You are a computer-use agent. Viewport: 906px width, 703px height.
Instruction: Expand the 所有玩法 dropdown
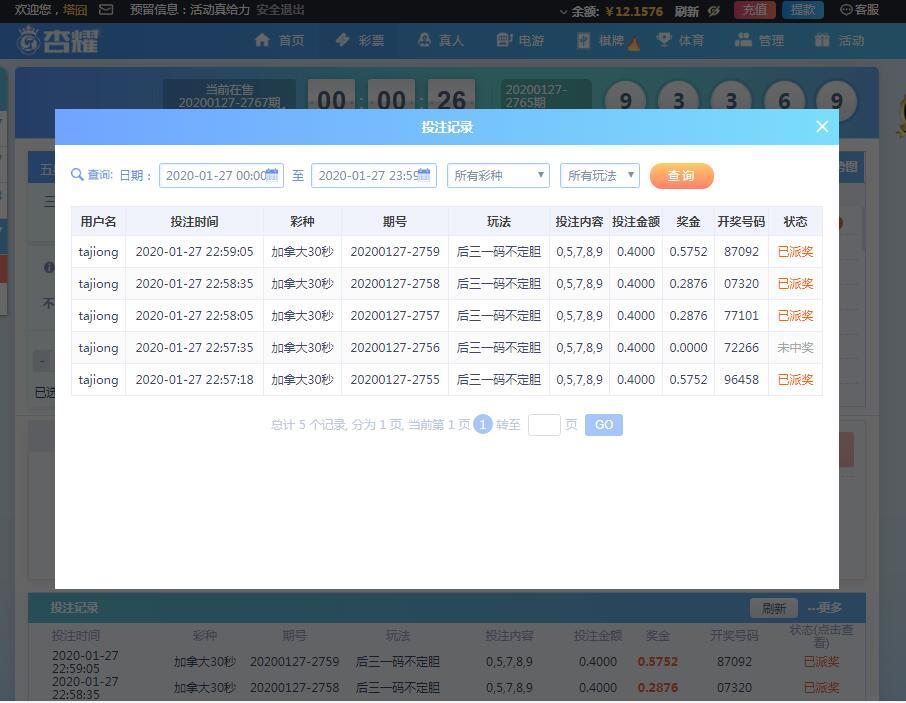coord(599,175)
